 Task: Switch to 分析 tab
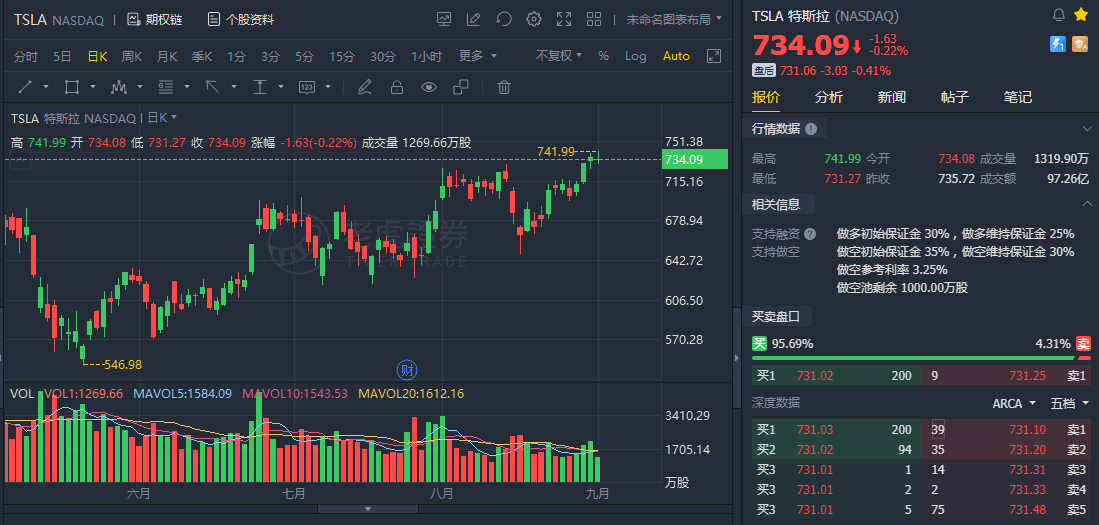828,97
